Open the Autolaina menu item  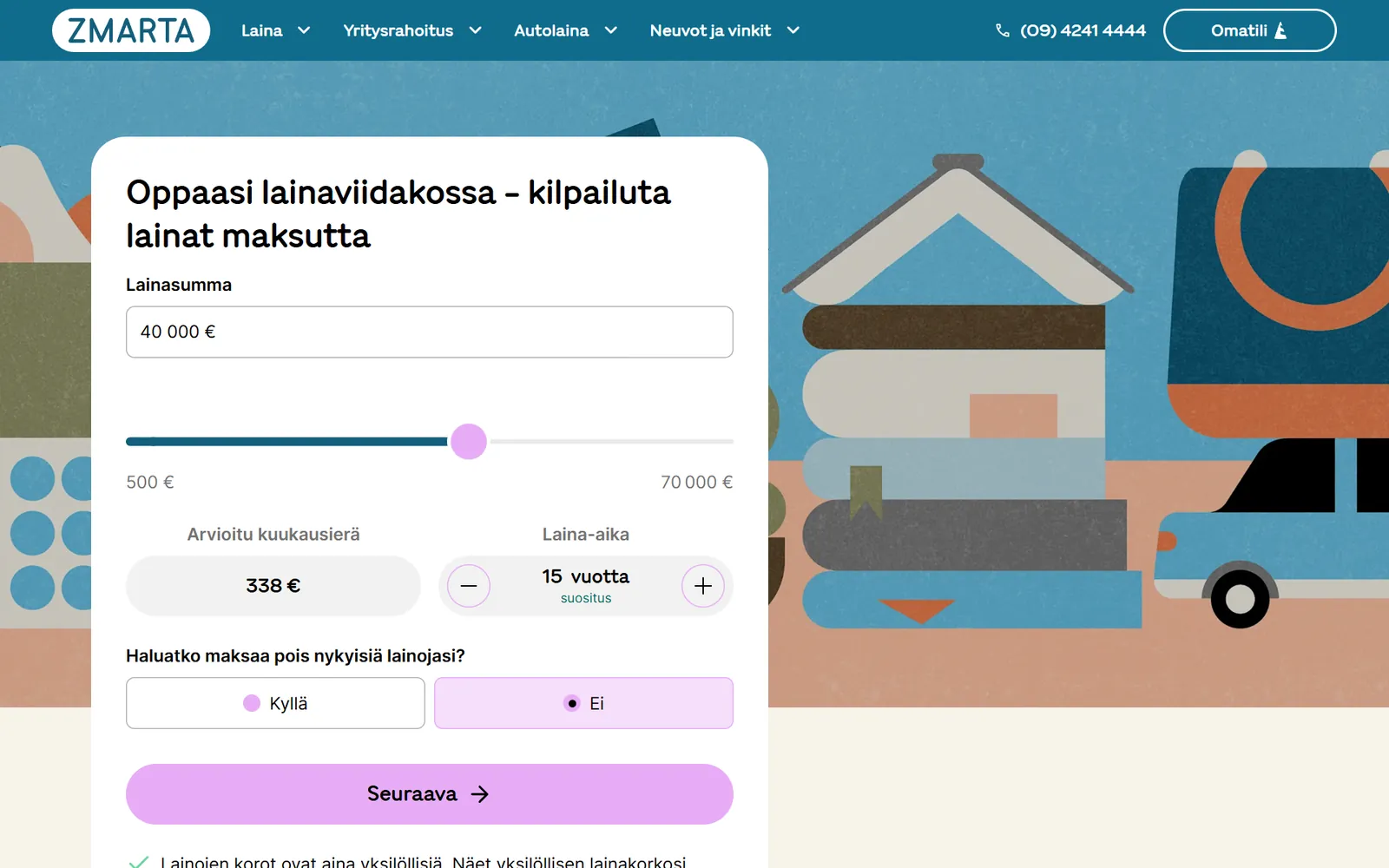pyautogui.click(x=551, y=30)
